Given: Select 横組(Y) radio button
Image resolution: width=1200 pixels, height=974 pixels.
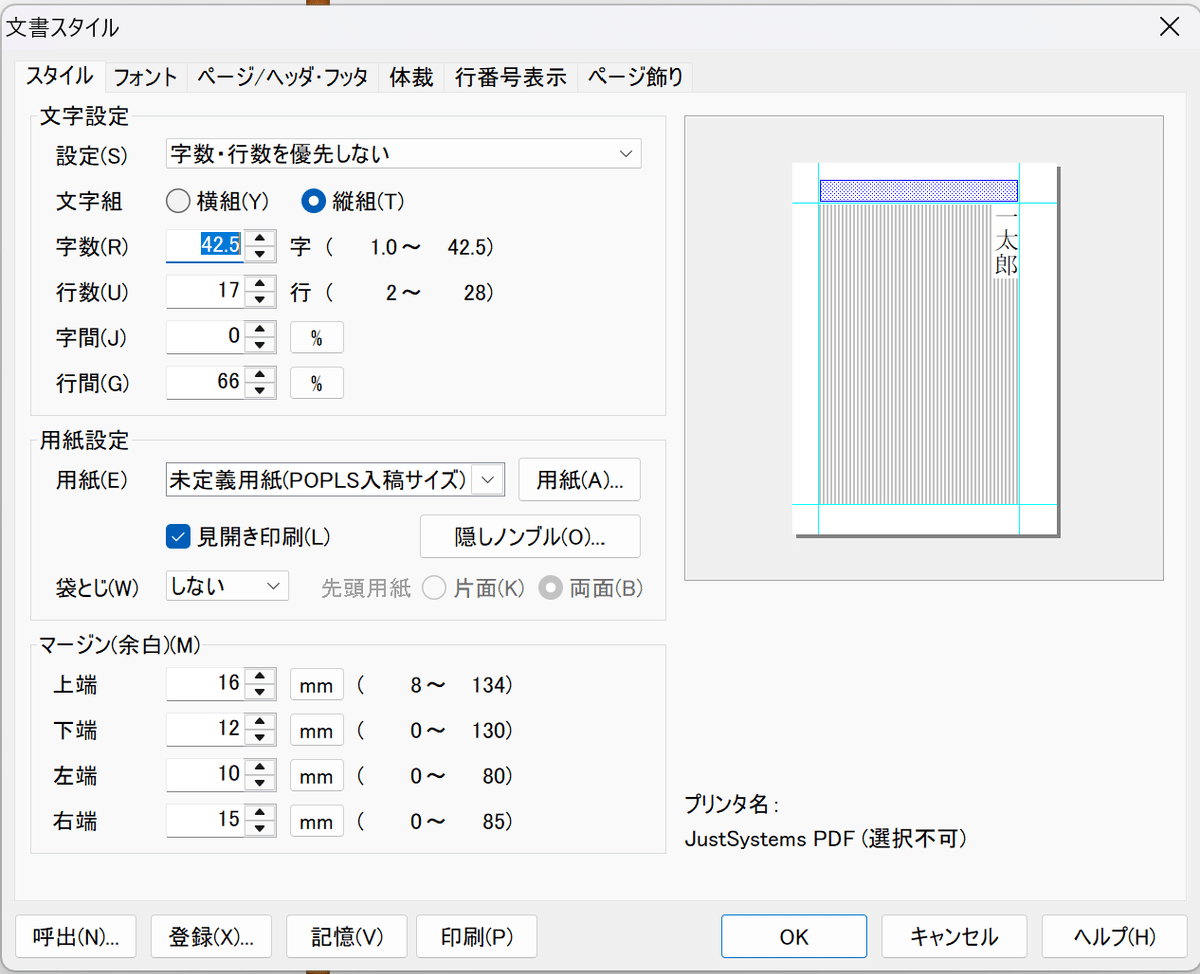Looking at the screenshot, I should click(x=217, y=201).
